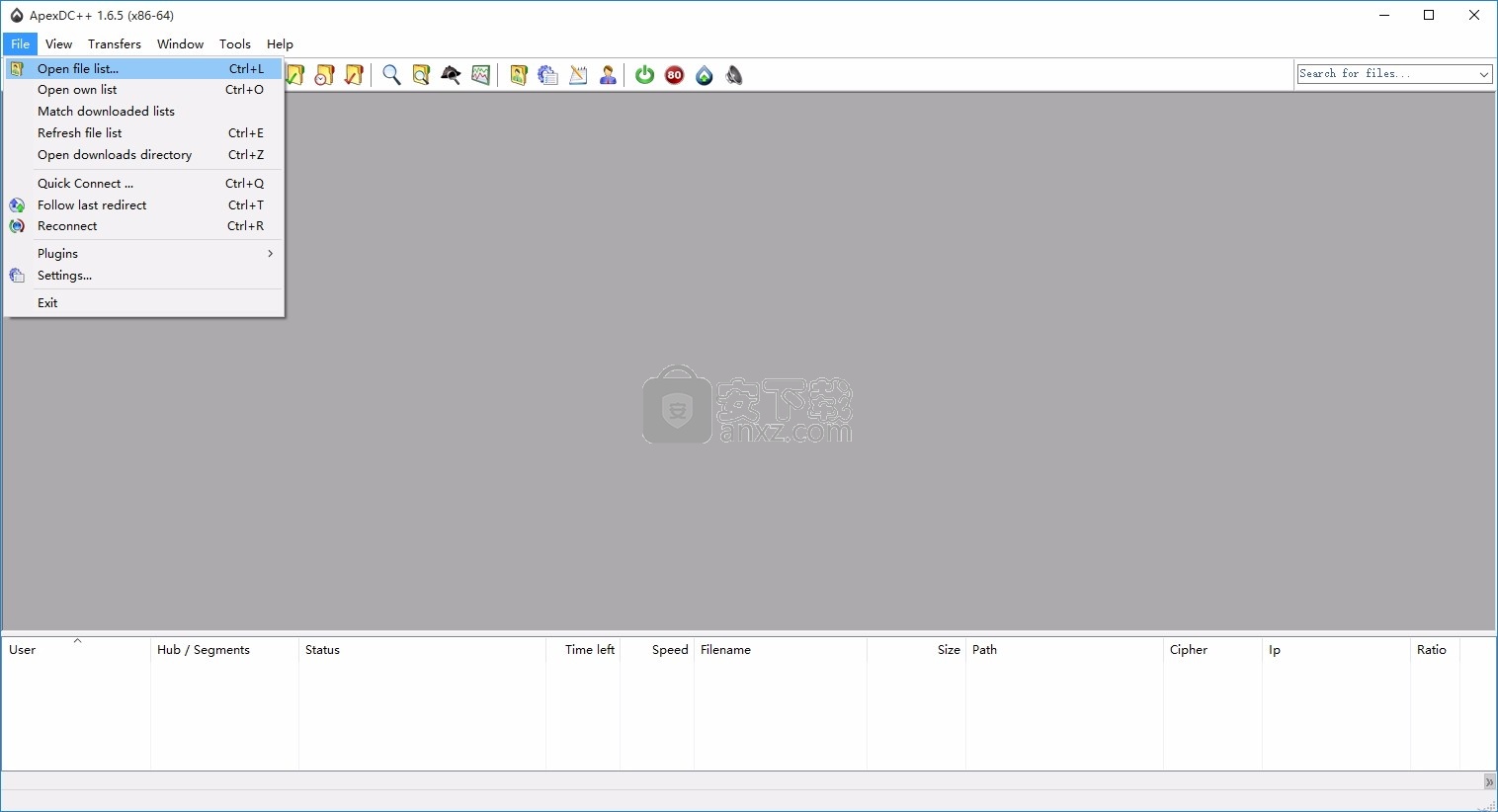Image resolution: width=1498 pixels, height=812 pixels.
Task: Open the Search magnifier tool
Action: click(x=391, y=75)
